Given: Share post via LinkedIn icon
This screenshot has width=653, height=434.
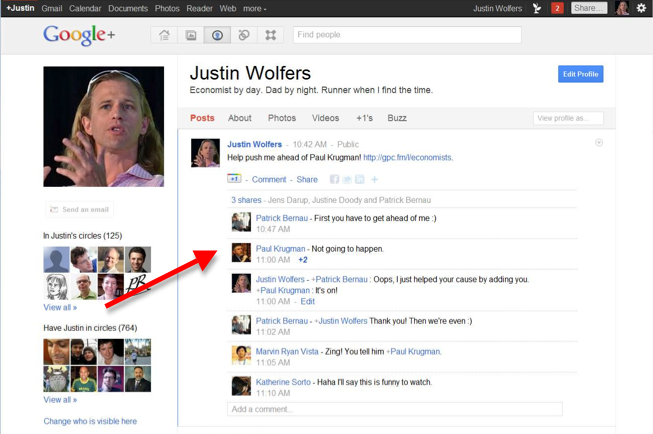Looking at the screenshot, I should pyautogui.click(x=359, y=180).
